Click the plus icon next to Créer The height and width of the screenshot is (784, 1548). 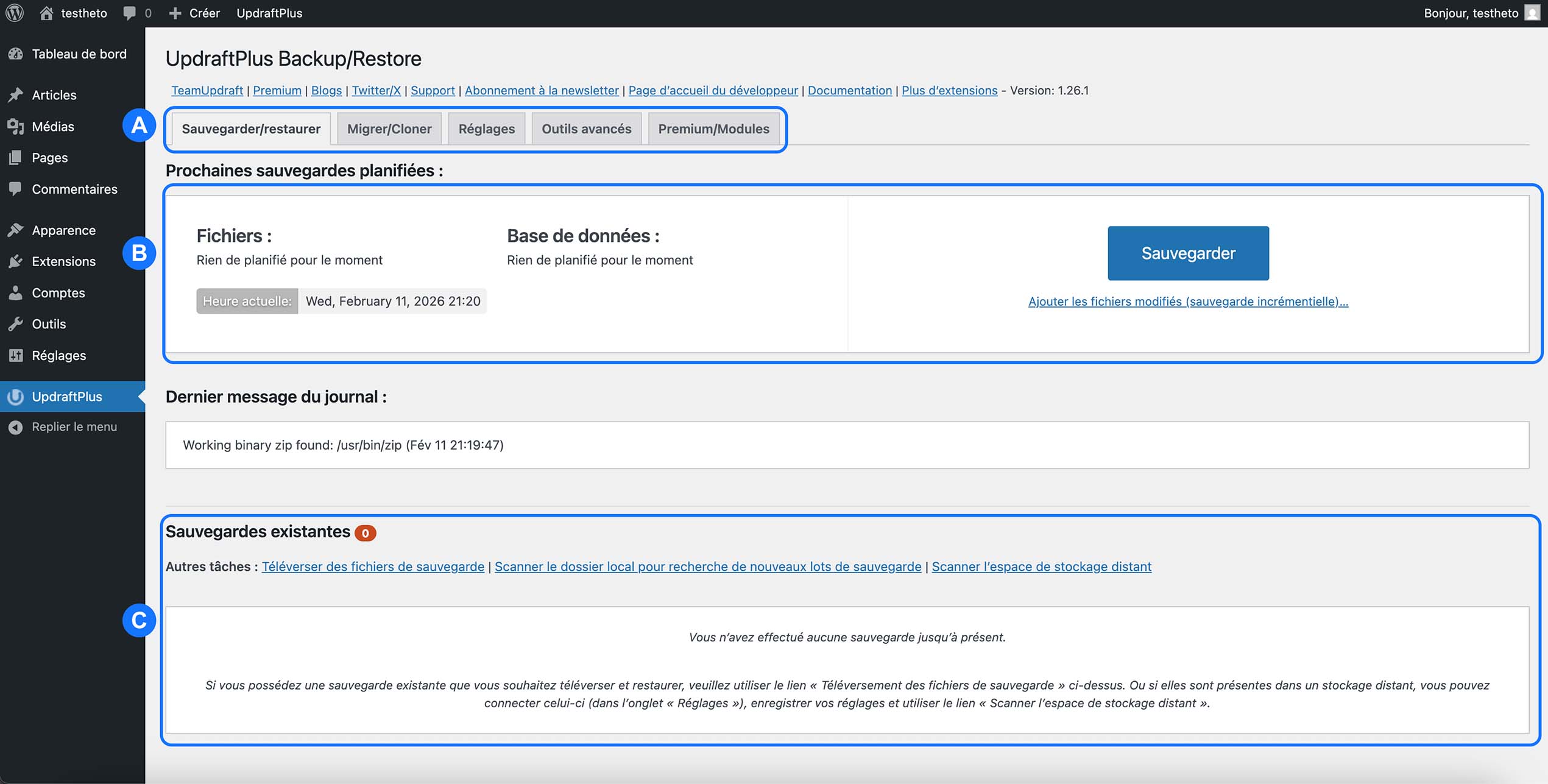(175, 13)
